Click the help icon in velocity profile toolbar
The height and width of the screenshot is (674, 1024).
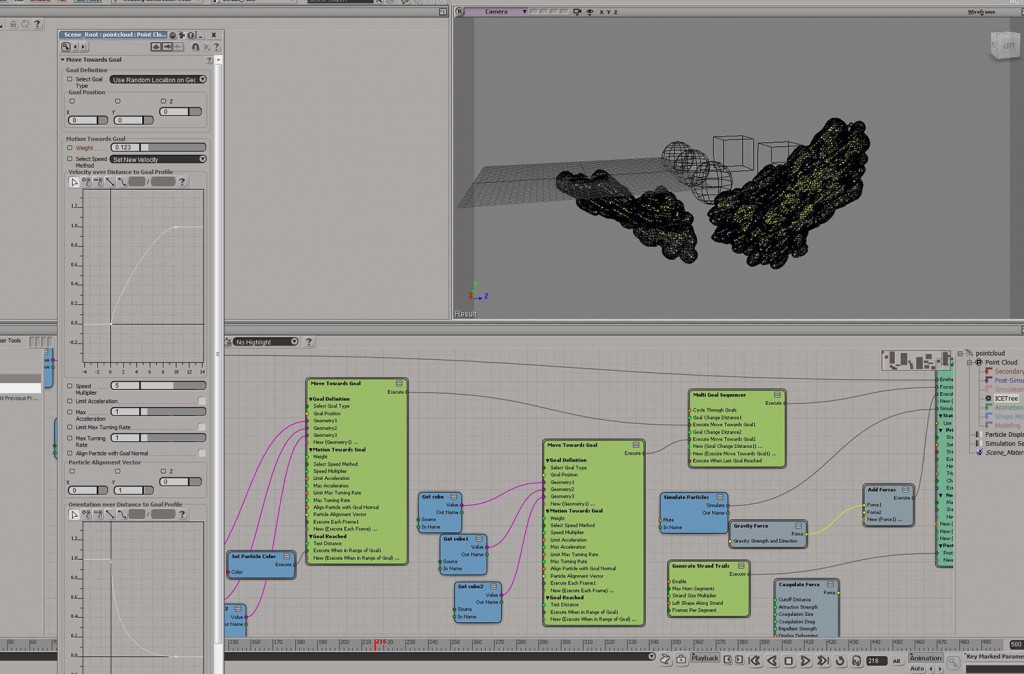pyautogui.click(x=181, y=182)
